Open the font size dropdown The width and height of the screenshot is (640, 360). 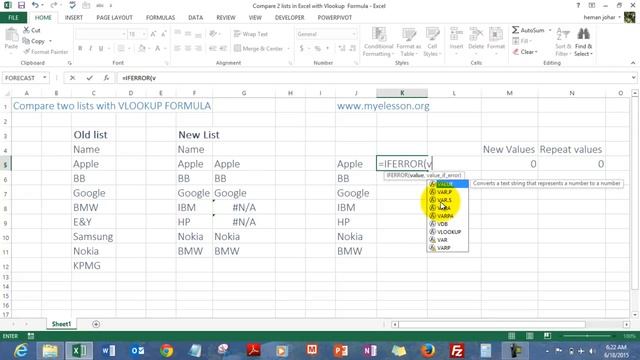pyautogui.click(x=144, y=35)
